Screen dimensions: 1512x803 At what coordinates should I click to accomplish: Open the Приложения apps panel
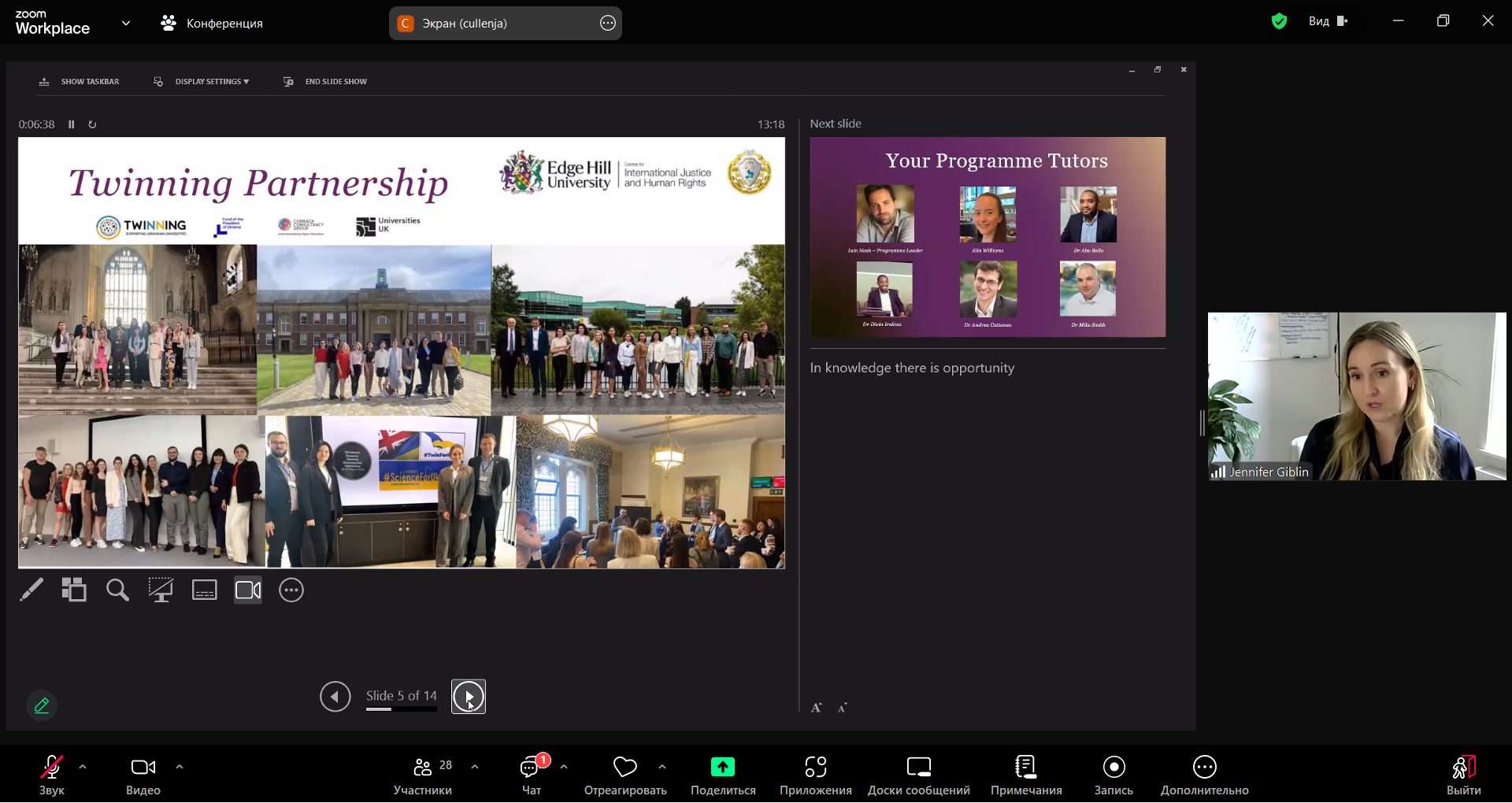click(815, 775)
